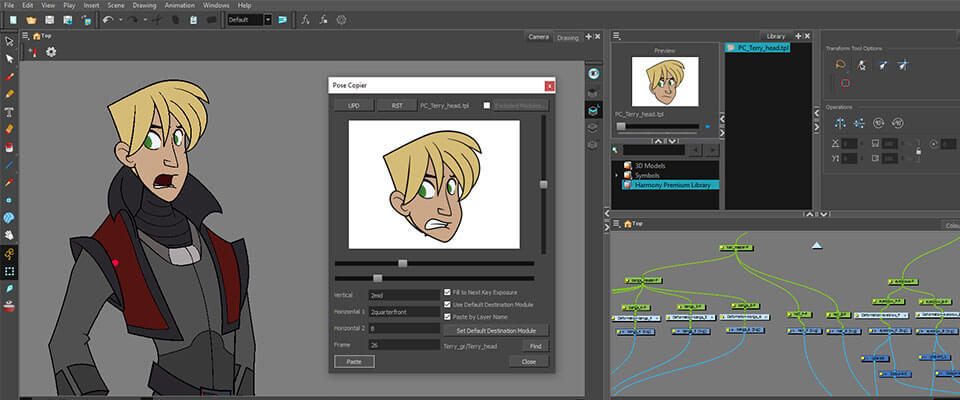Open the gear settings icon in Camera view
960x400 pixels.
pos(51,52)
